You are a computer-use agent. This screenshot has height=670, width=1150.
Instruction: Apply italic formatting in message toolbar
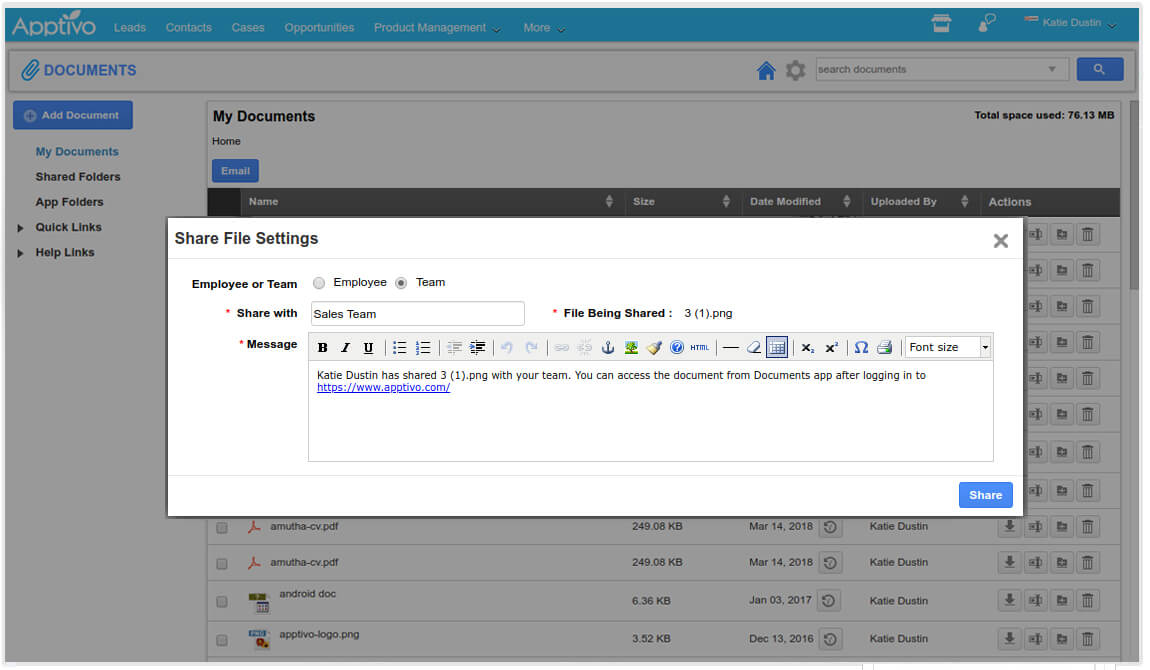[x=345, y=348]
